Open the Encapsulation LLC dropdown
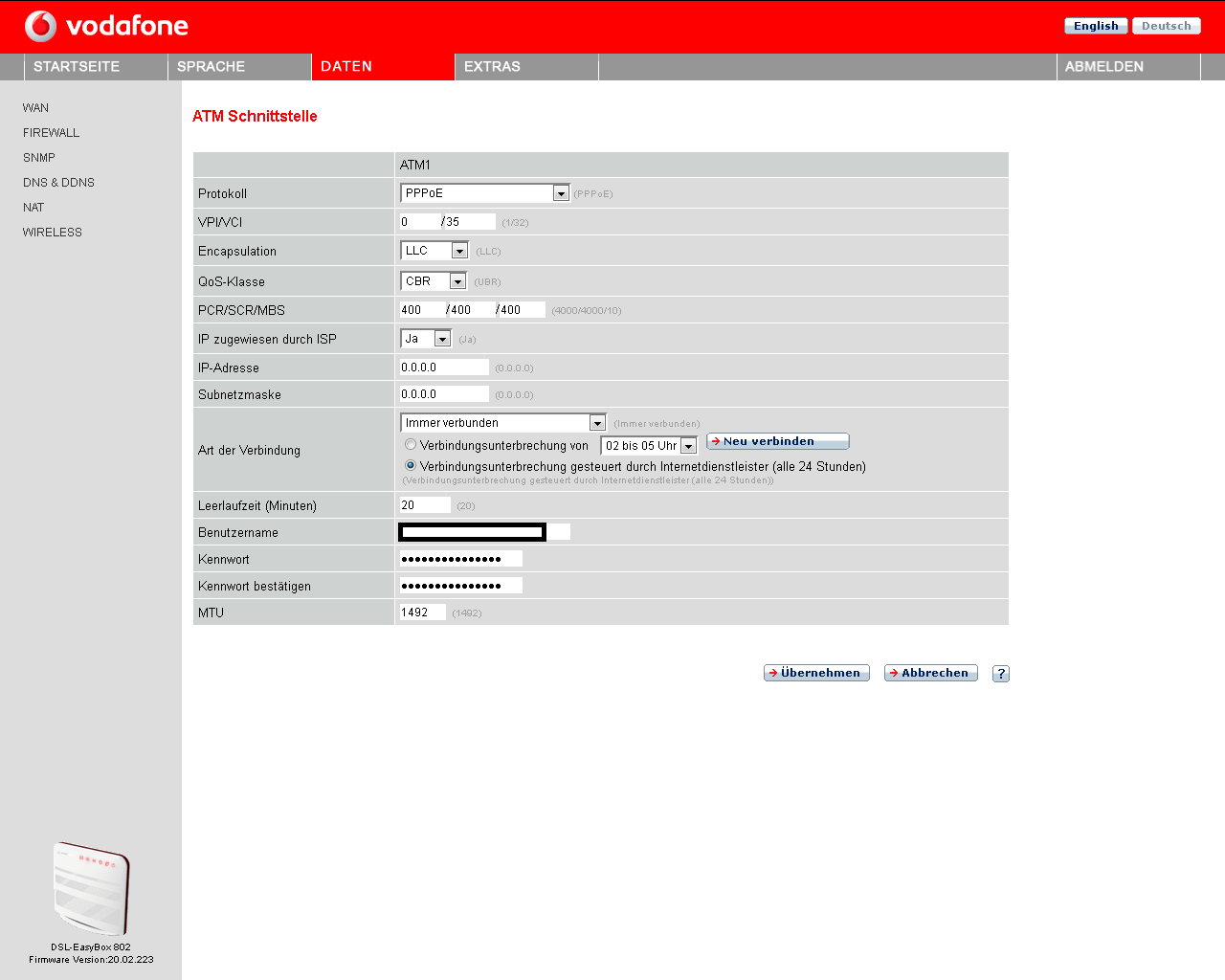The width and height of the screenshot is (1225, 980). pyautogui.click(x=458, y=250)
